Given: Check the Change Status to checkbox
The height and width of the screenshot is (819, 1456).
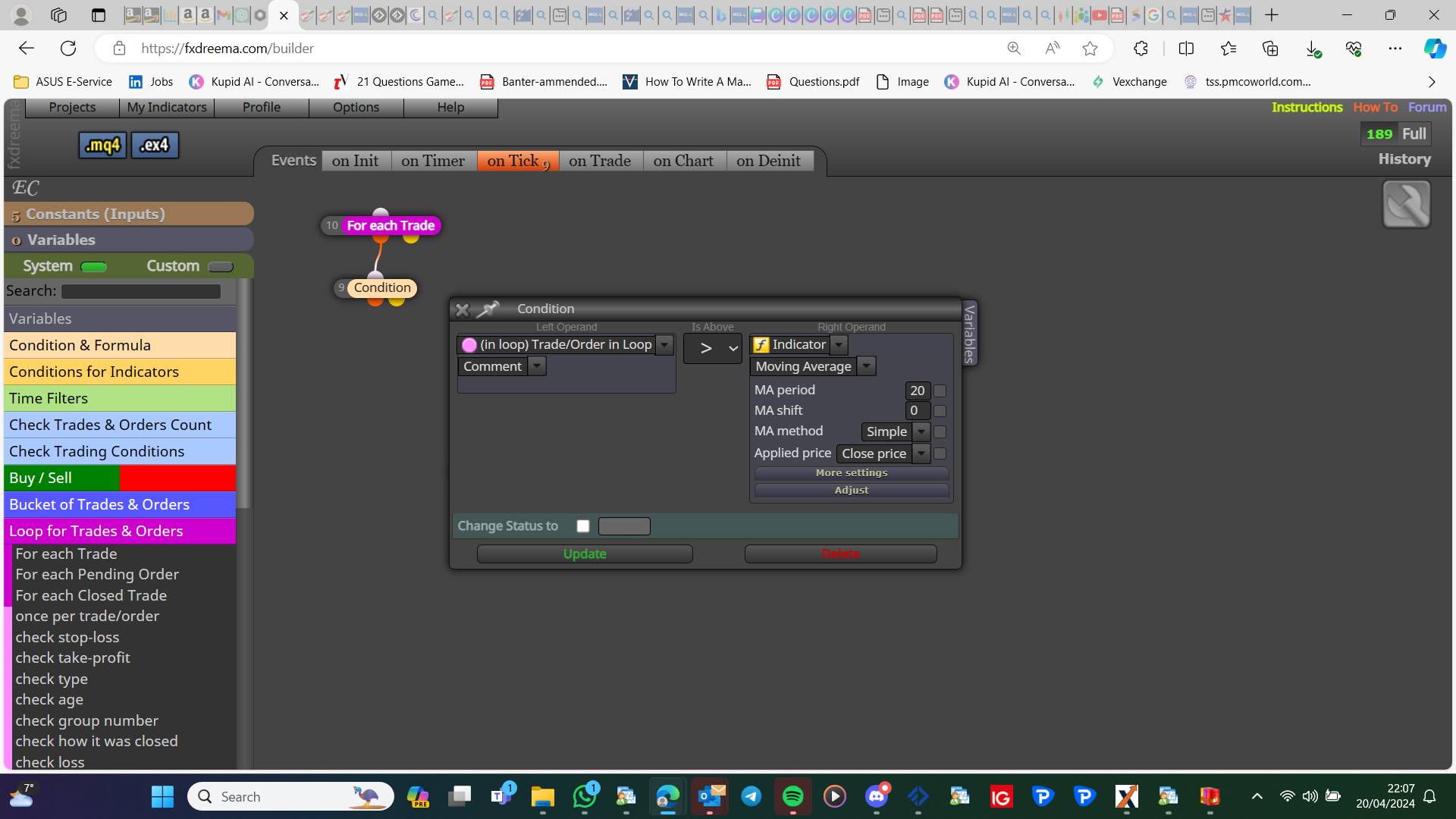Looking at the screenshot, I should (582, 526).
